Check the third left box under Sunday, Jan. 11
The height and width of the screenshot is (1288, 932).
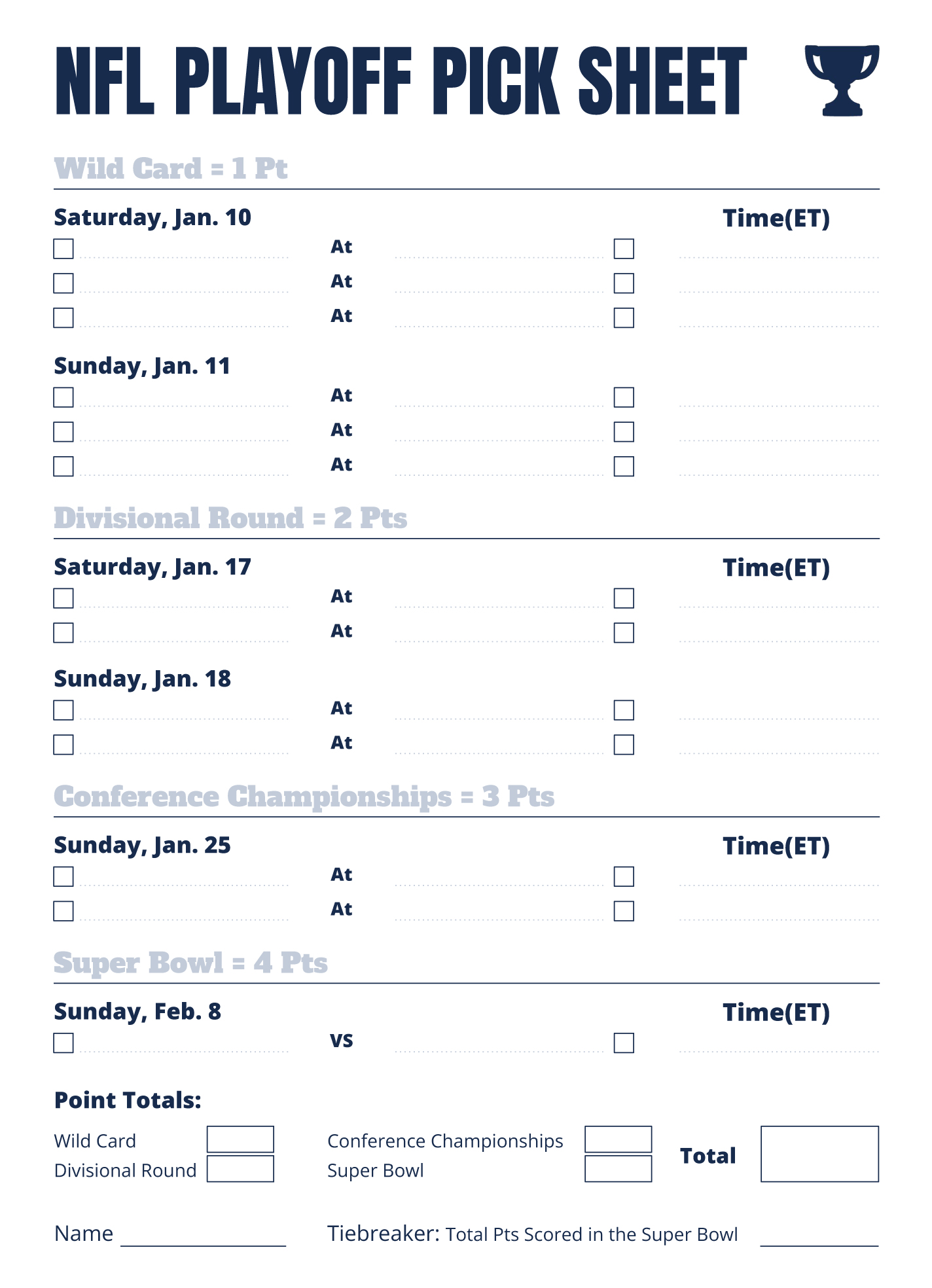(x=63, y=466)
